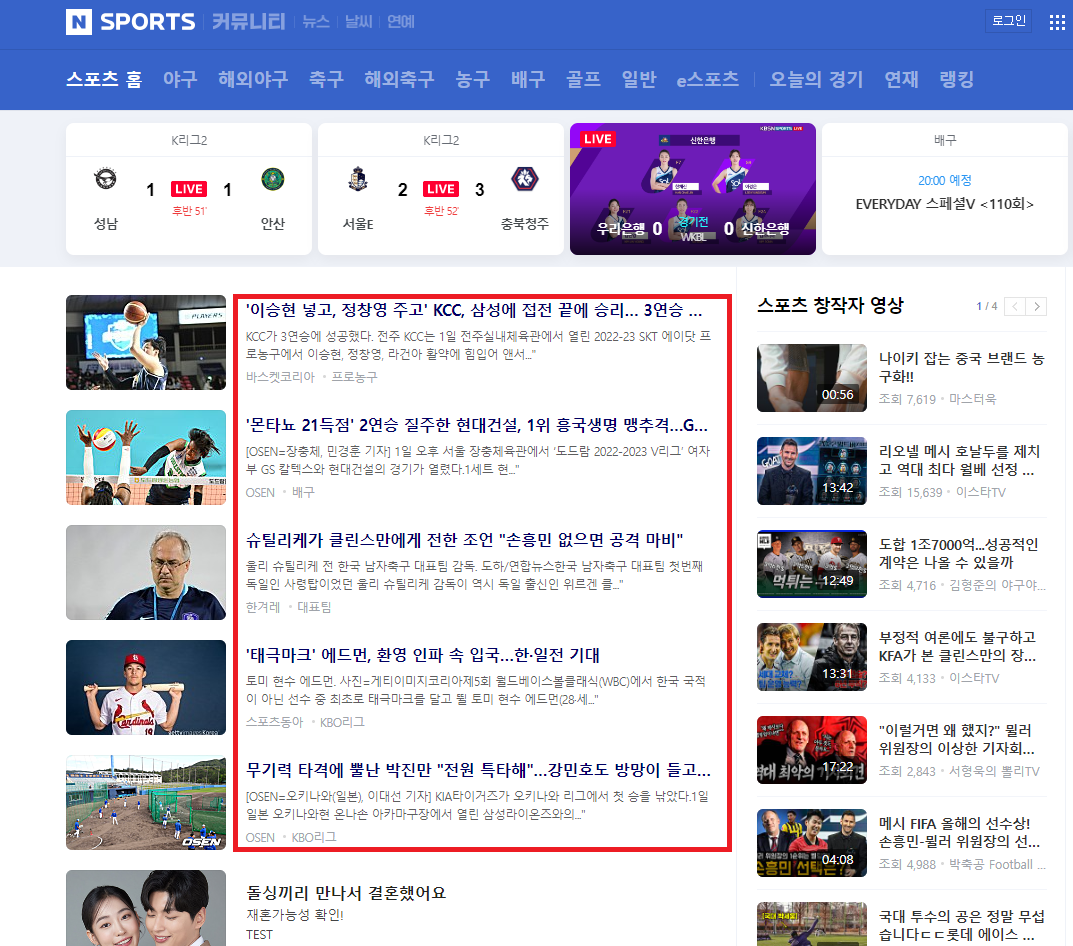Click the 프로농구 category label
Screen dimensions: 1073x946
tap(354, 377)
